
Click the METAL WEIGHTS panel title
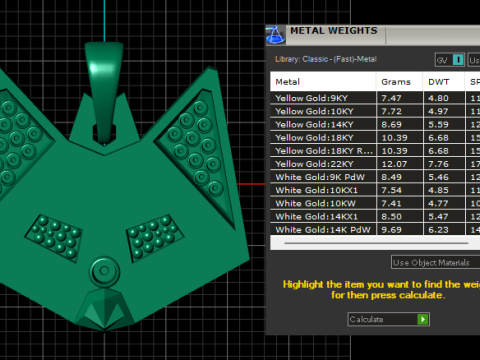pyautogui.click(x=334, y=31)
